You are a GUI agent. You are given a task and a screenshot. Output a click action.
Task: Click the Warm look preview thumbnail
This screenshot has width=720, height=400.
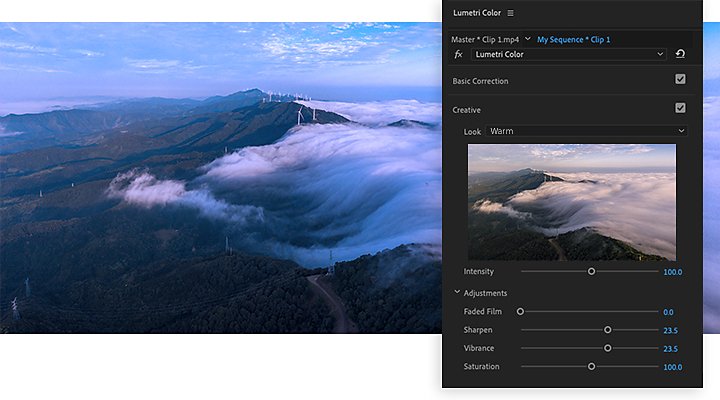click(572, 202)
